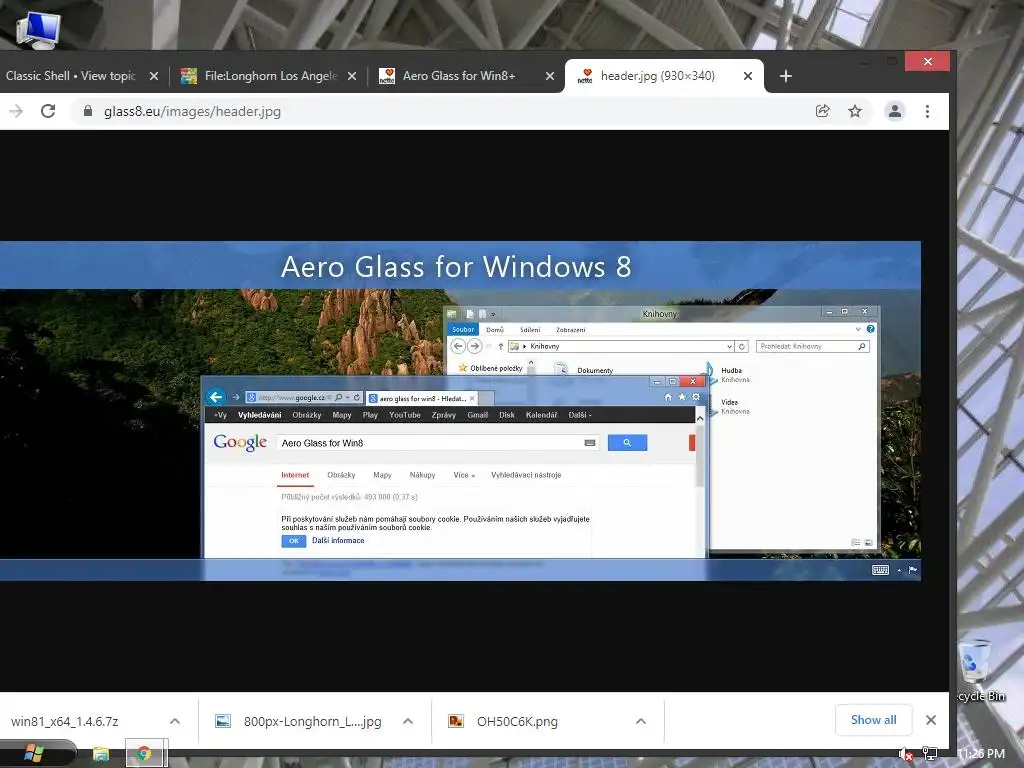1024x768 pixels.
Task: Go forward in browser history
Action: pyautogui.click(x=16, y=111)
